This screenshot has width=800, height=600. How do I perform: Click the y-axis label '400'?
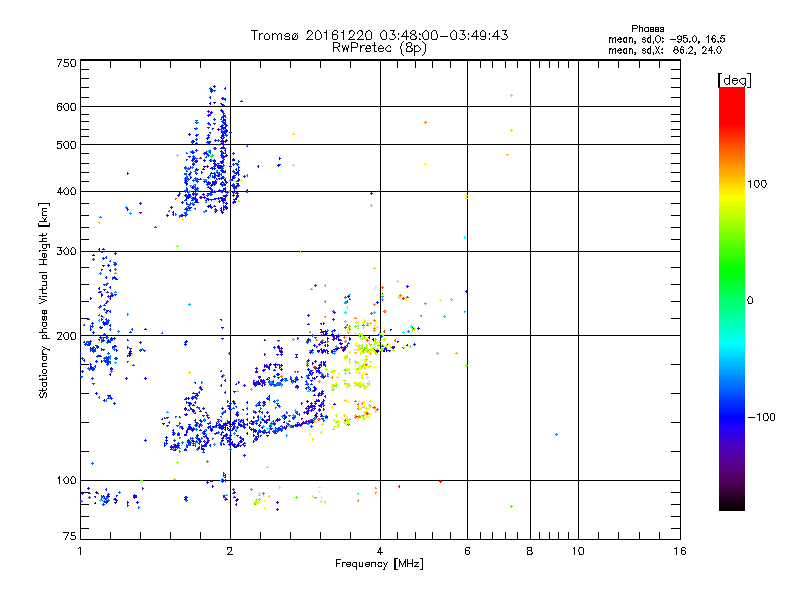coord(66,192)
